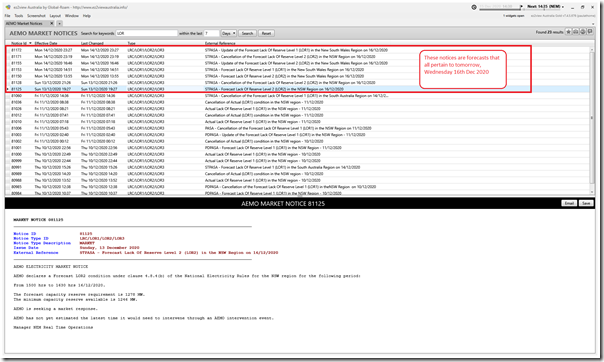Select notice row 81036

coord(297,102)
